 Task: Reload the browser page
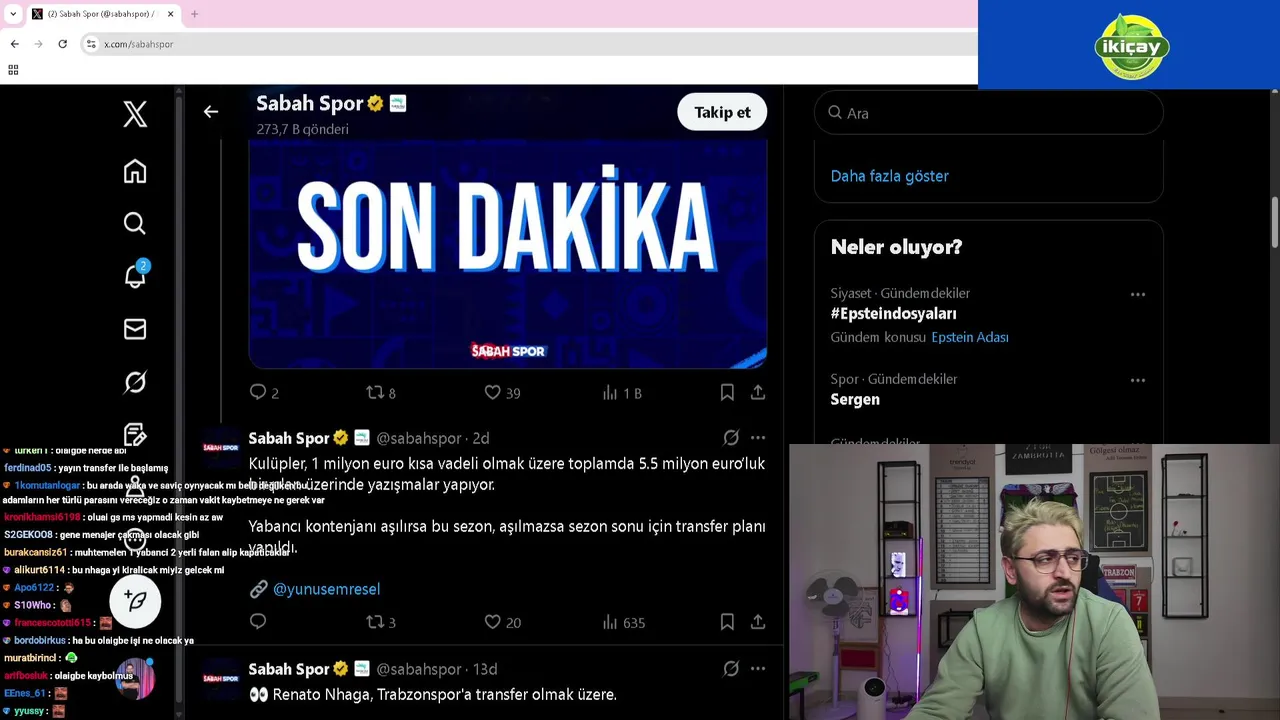point(62,44)
